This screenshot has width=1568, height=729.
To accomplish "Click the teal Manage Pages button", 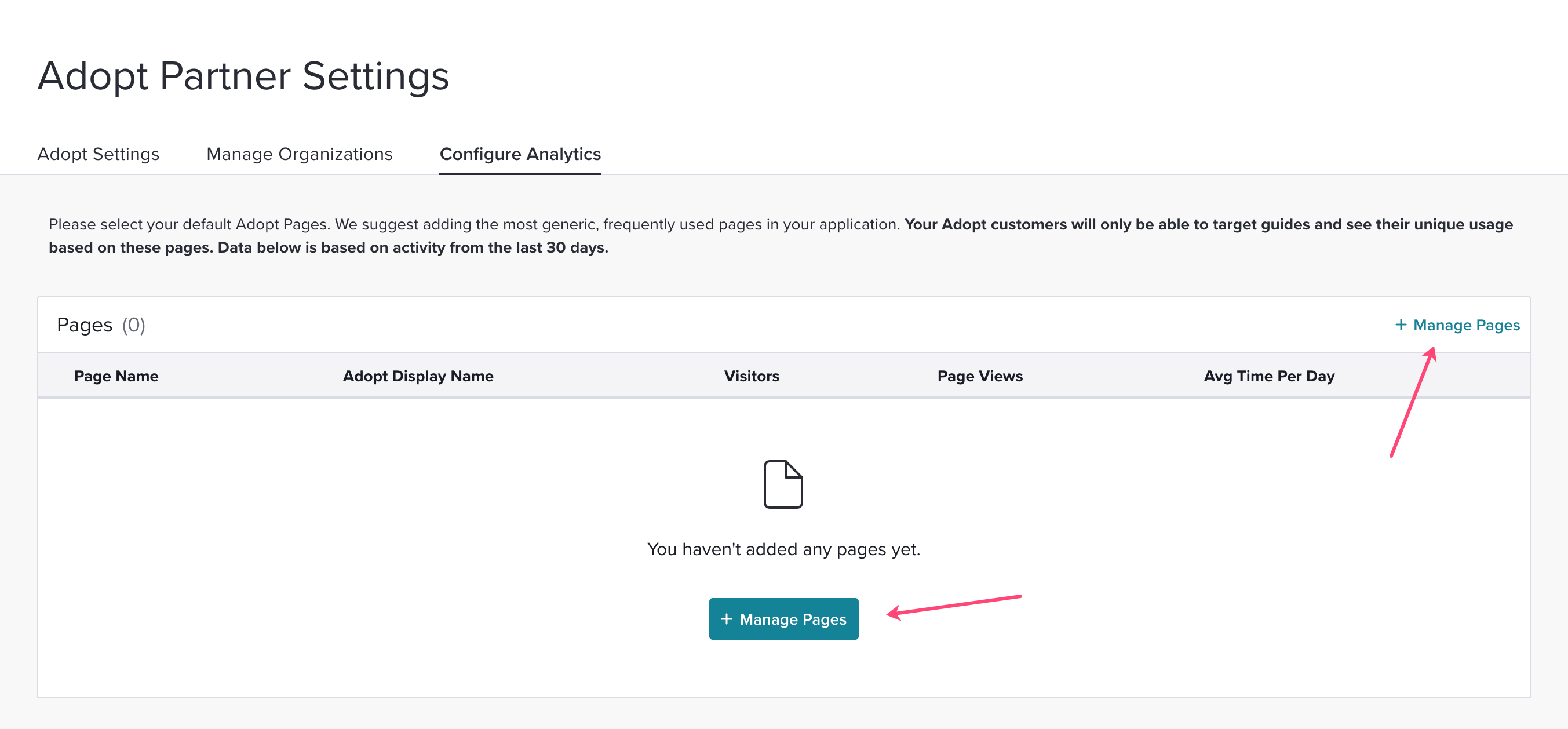I will [x=783, y=619].
